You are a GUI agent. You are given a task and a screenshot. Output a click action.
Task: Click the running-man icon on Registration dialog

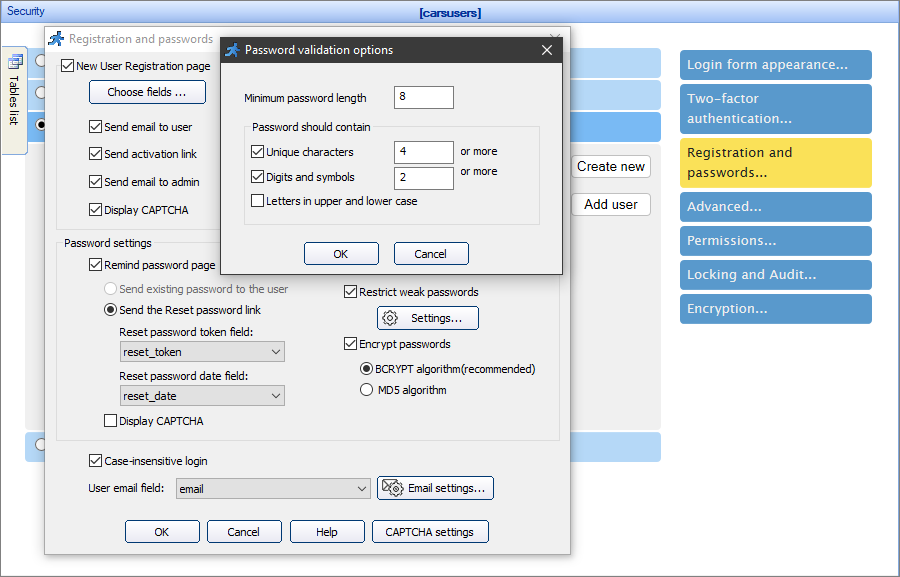(57, 39)
